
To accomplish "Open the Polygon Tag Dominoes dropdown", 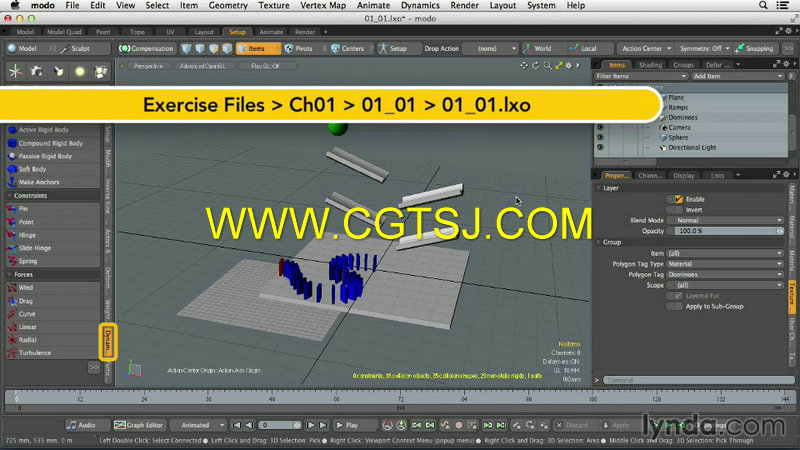I will point(725,274).
